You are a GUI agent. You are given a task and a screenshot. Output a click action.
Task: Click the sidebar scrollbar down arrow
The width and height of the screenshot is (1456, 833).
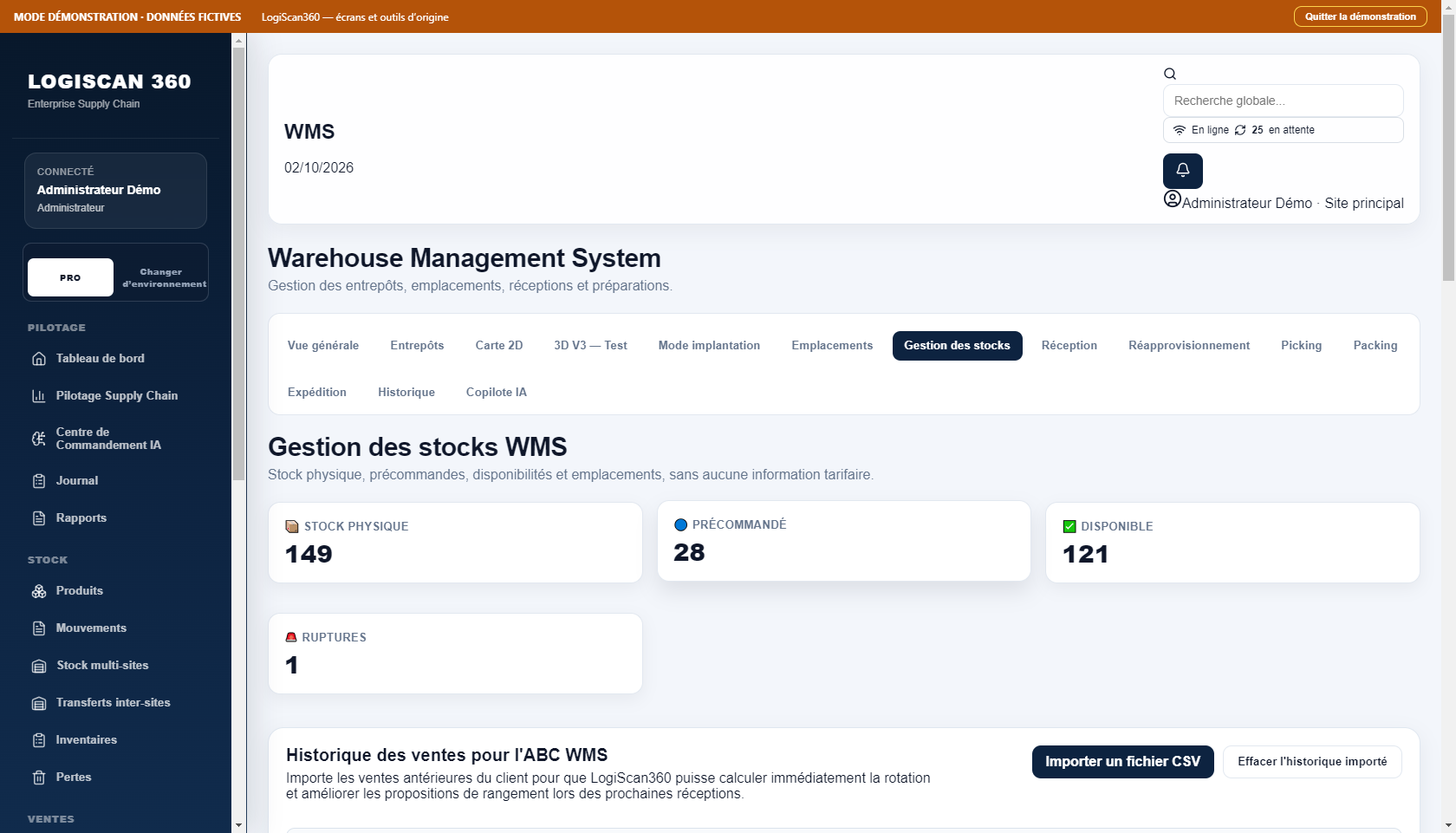click(239, 825)
